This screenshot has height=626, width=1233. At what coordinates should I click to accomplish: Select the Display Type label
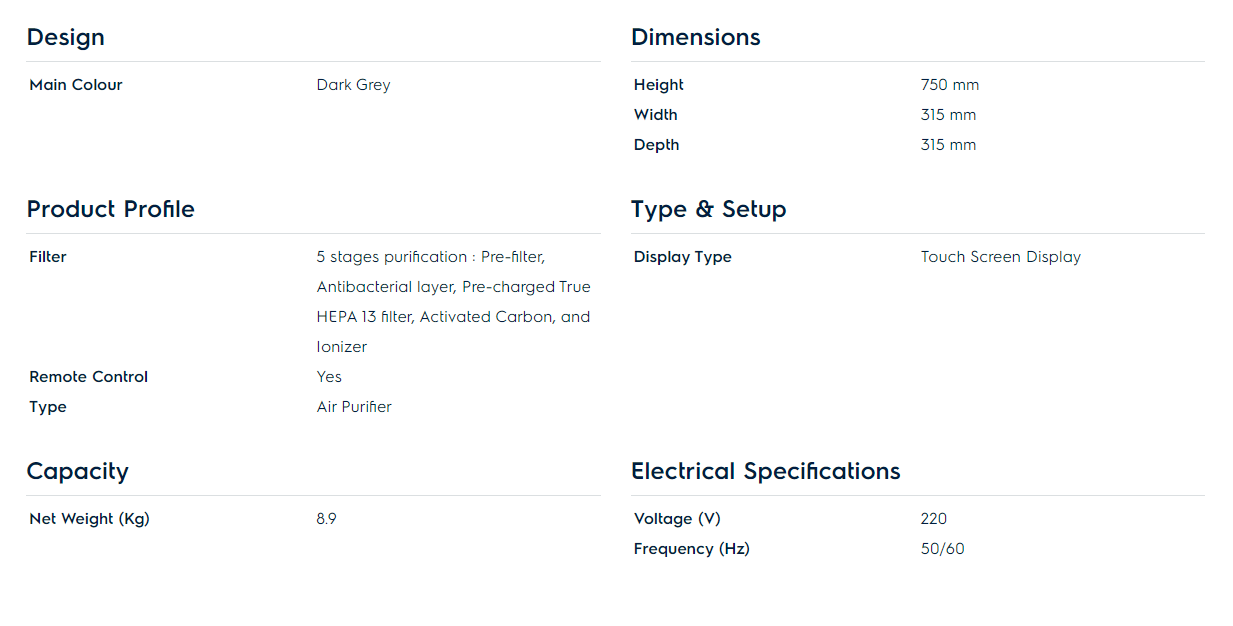tap(683, 257)
